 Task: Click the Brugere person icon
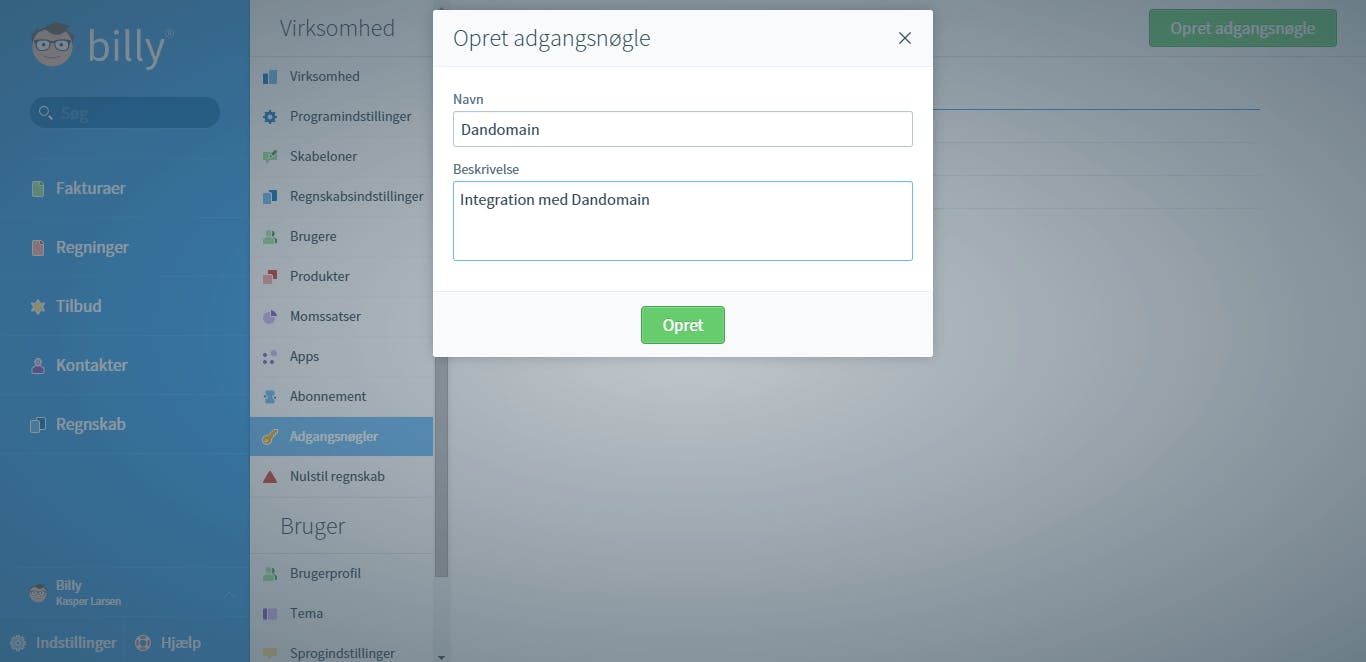pos(270,237)
